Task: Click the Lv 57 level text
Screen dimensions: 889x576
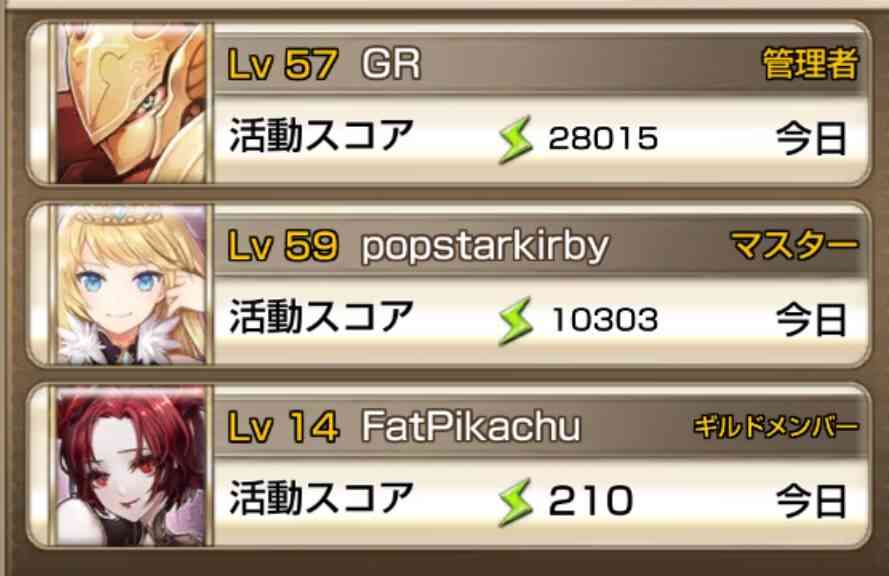Action: coord(282,64)
